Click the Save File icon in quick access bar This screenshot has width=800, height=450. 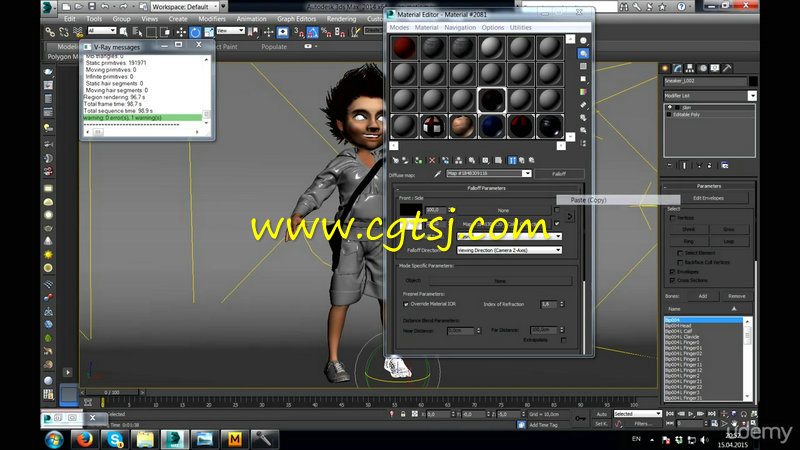92,7
